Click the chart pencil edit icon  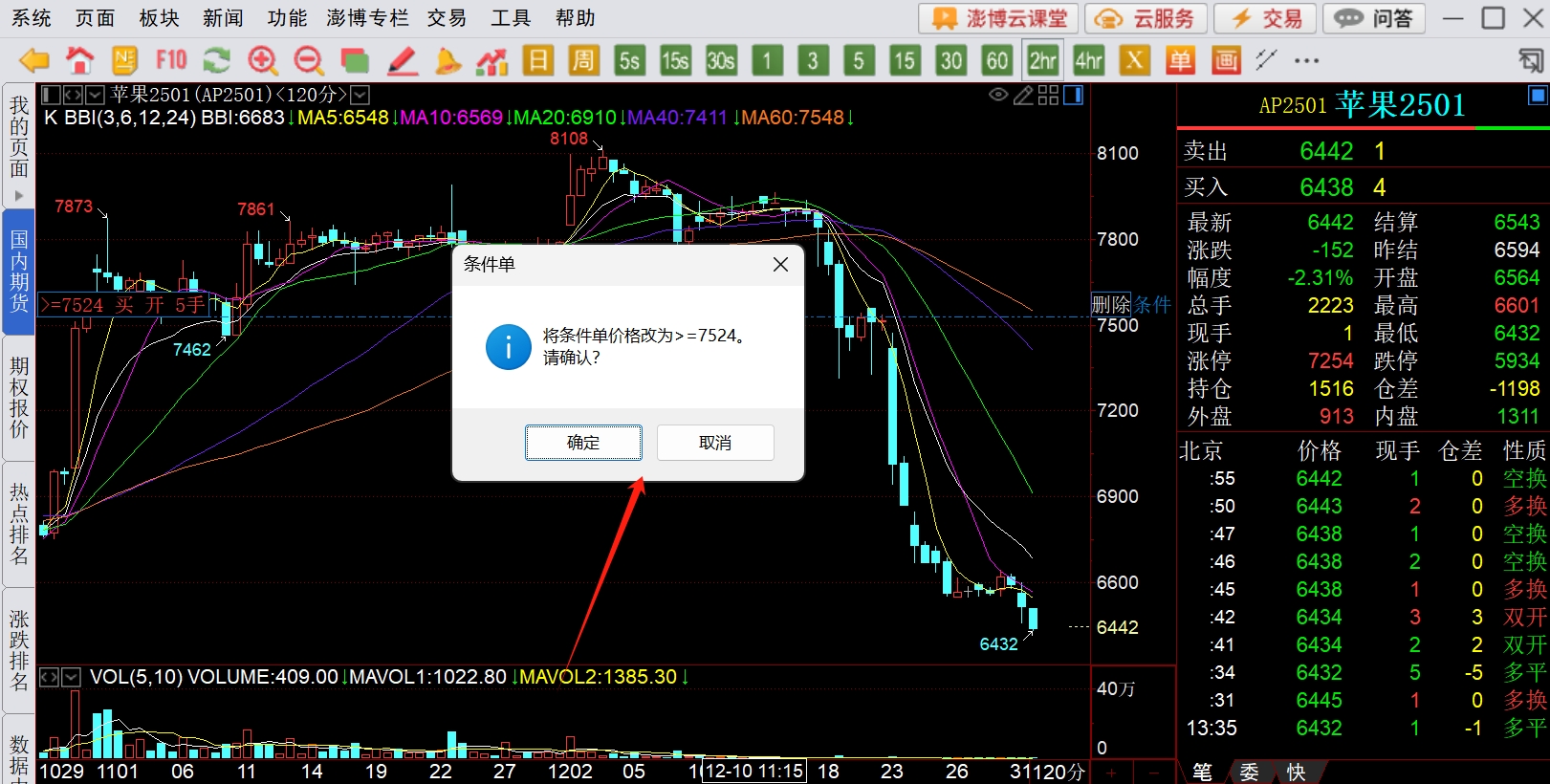click(x=1023, y=95)
